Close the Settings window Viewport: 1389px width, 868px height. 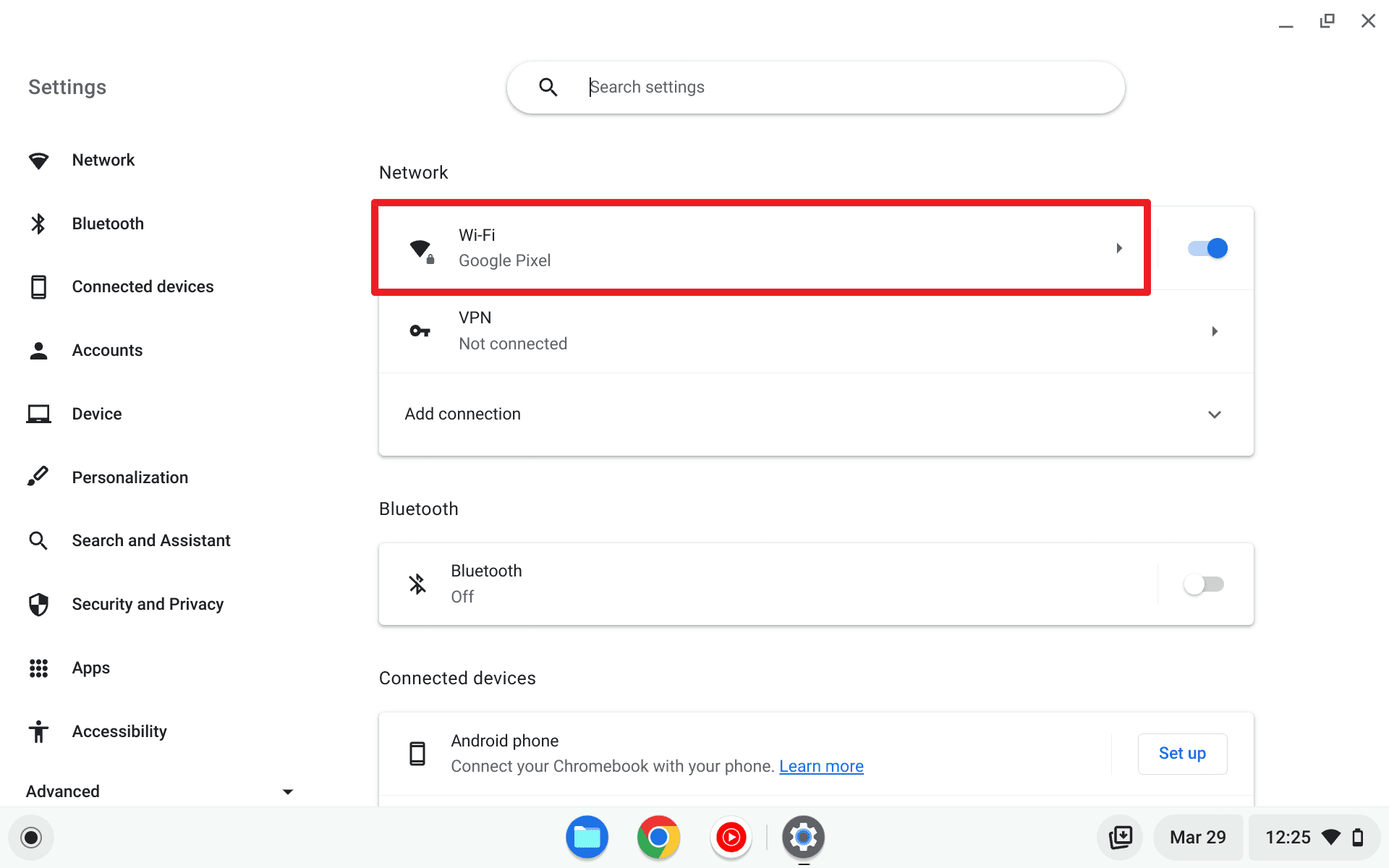click(1368, 21)
